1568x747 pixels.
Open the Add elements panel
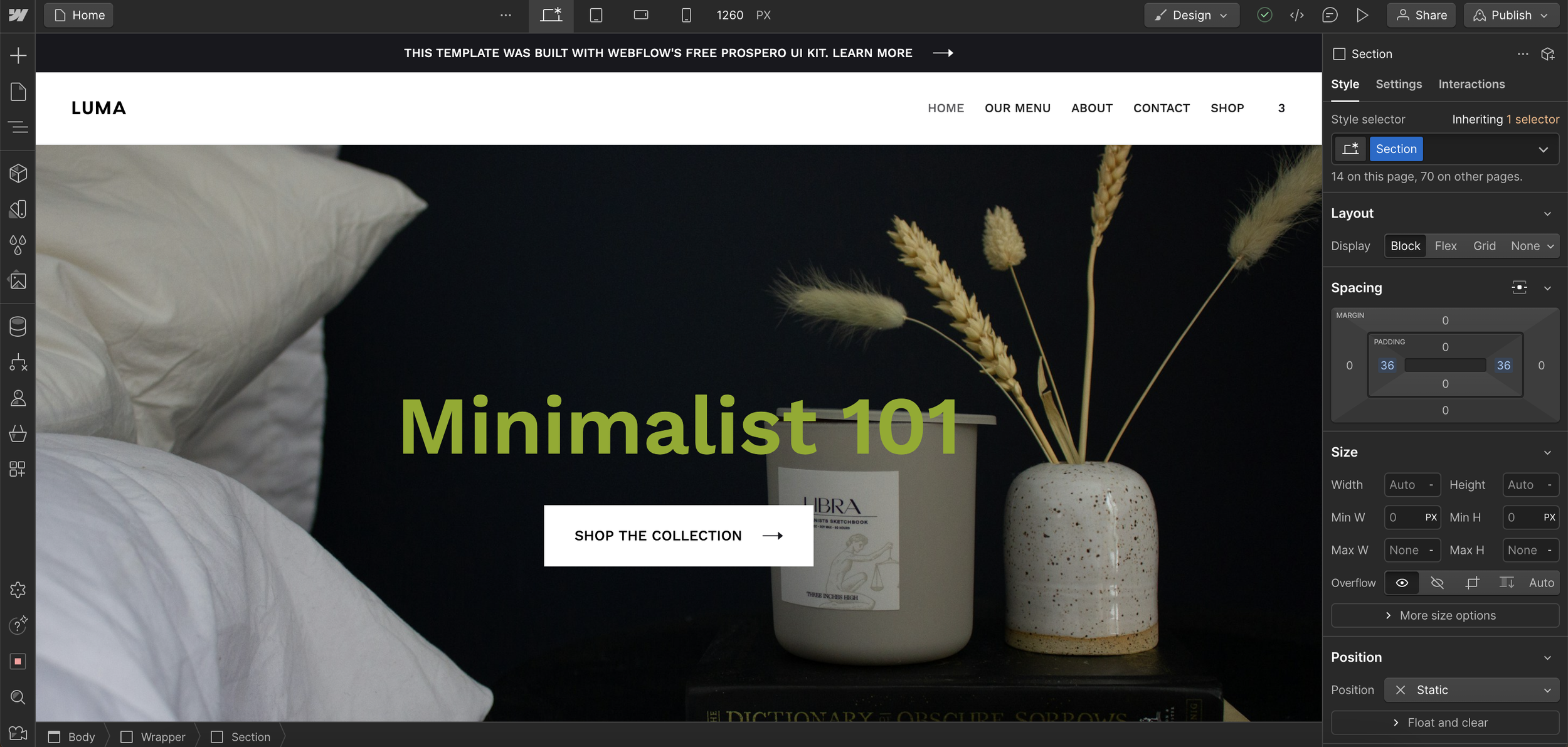18,56
